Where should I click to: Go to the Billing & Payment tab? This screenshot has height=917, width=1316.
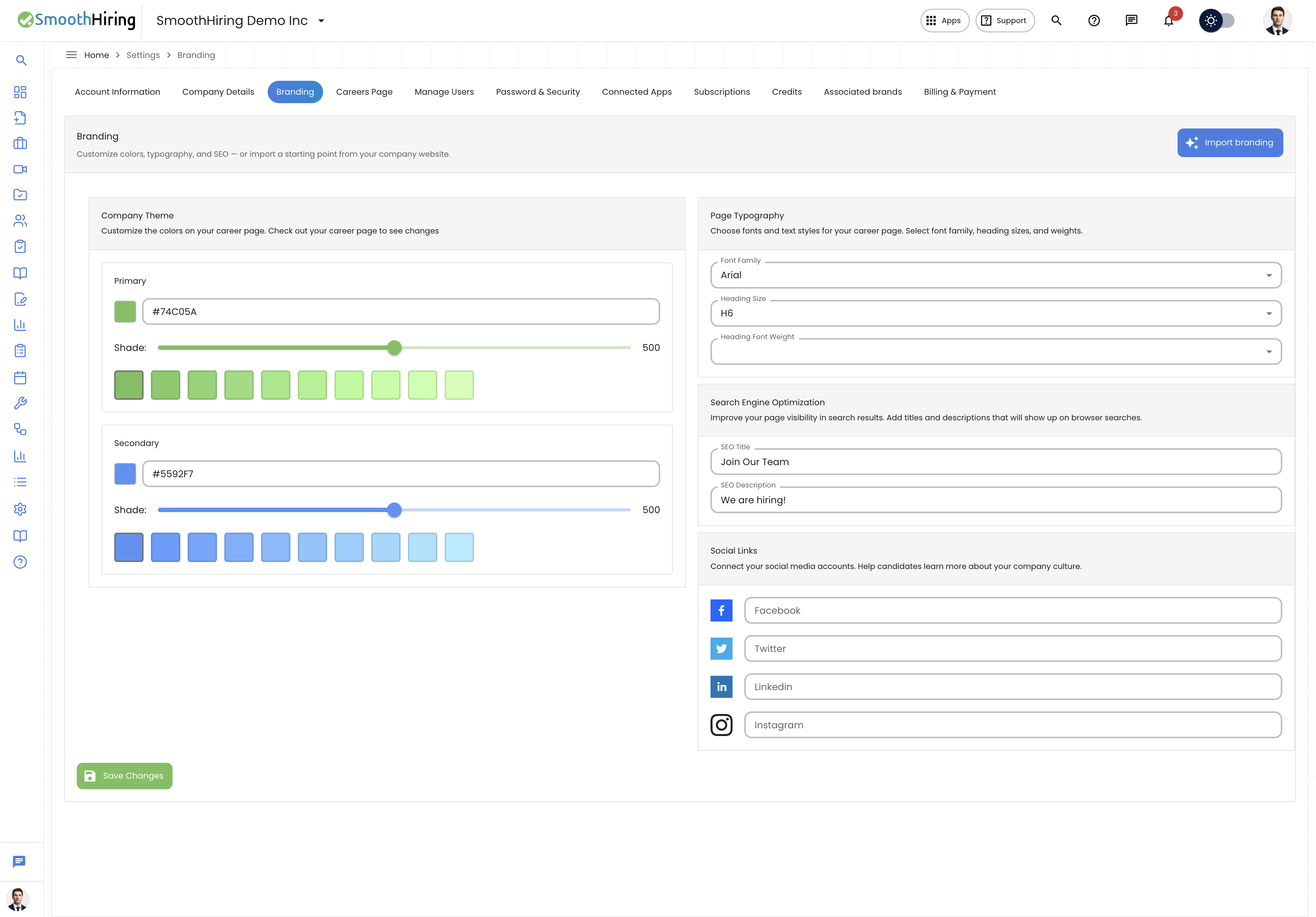point(960,92)
